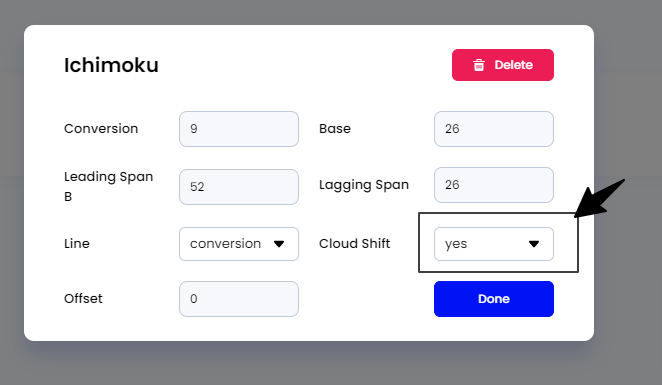Select the Leading Span B label
The width and height of the screenshot is (662, 385).
point(109,186)
